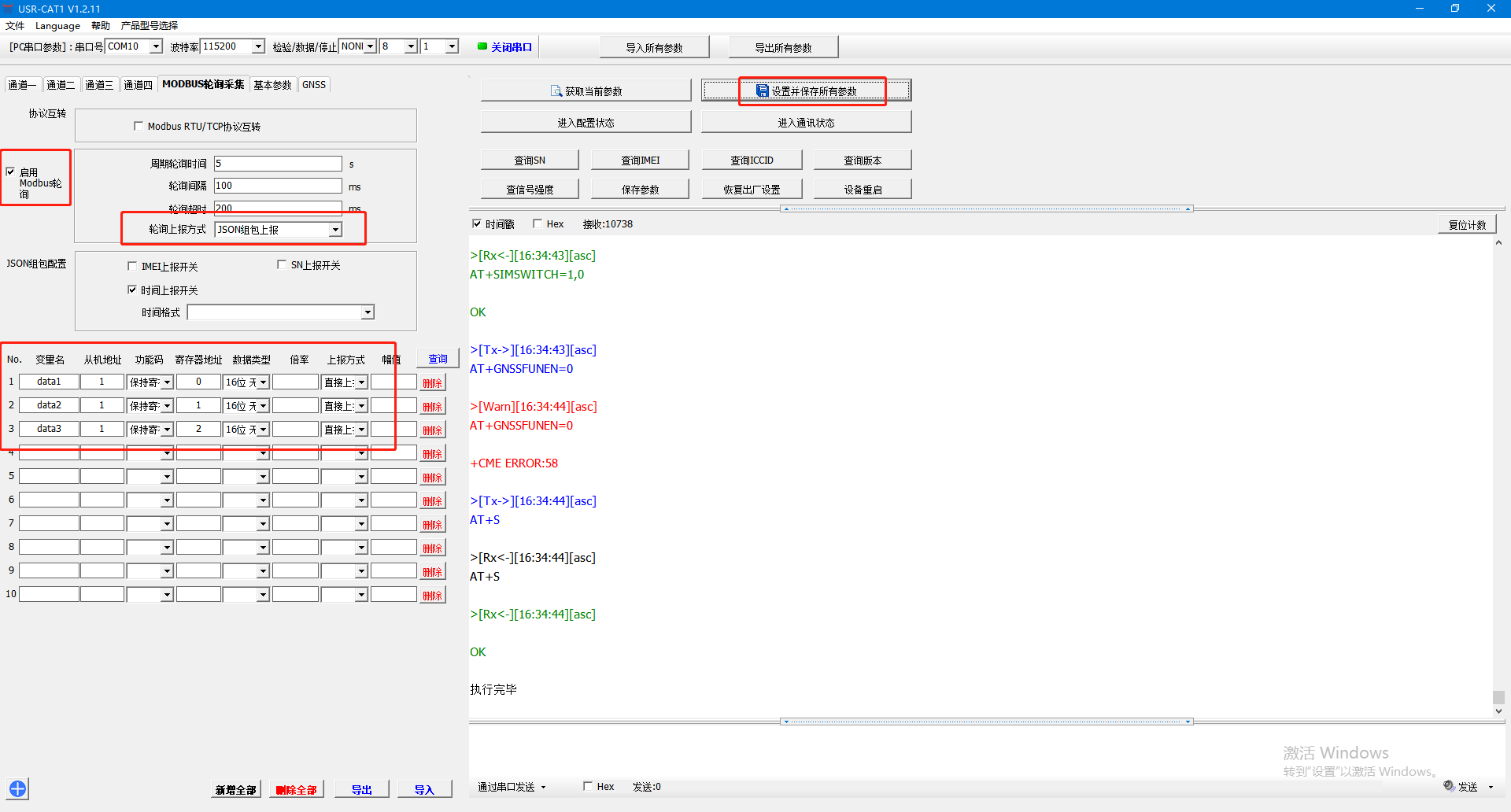Click the USR-CAT1 app icon in title bar
This screenshot has height=812, width=1511.
8,9
